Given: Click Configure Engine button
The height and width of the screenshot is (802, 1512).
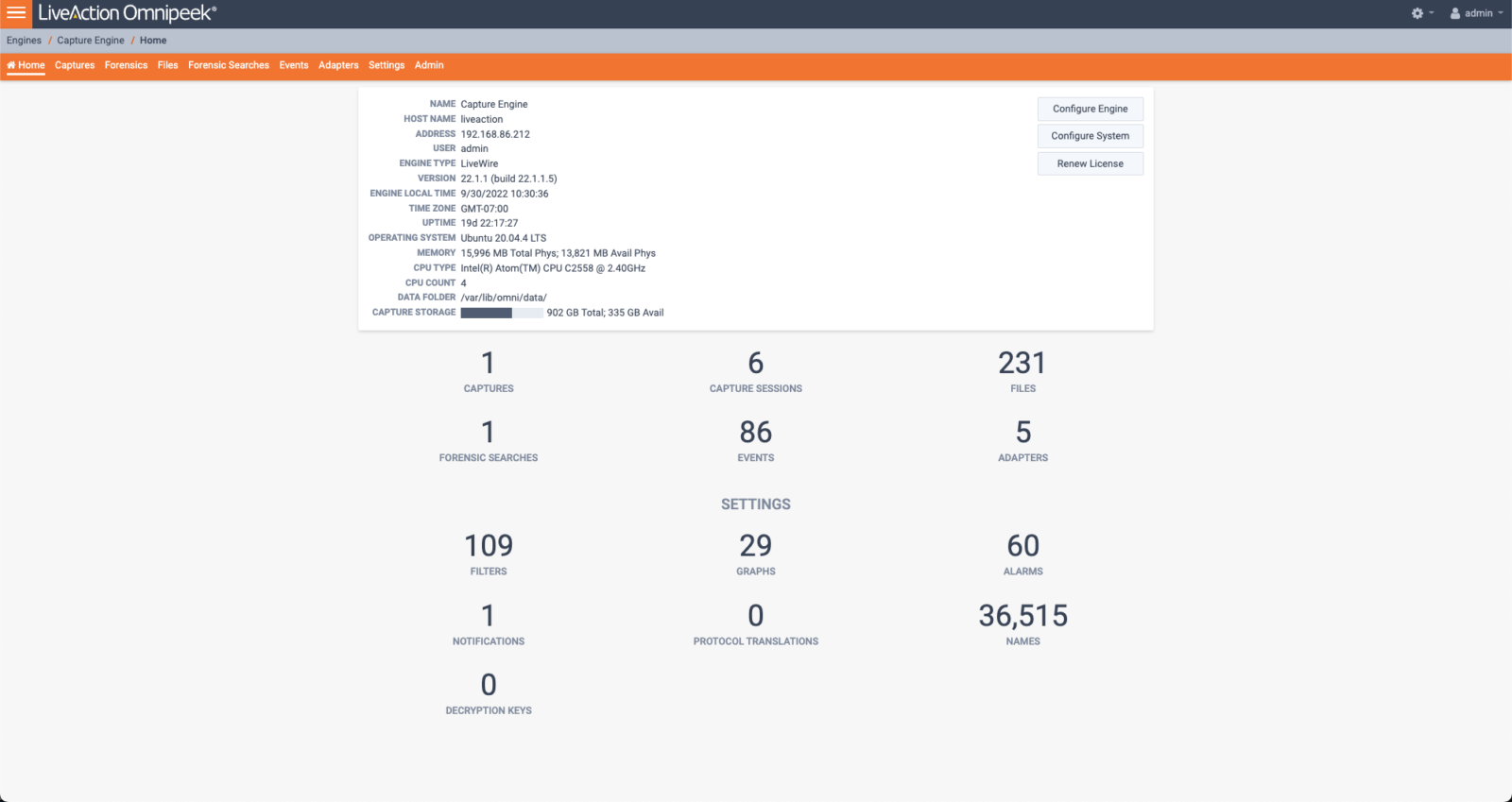Looking at the screenshot, I should (x=1091, y=109).
